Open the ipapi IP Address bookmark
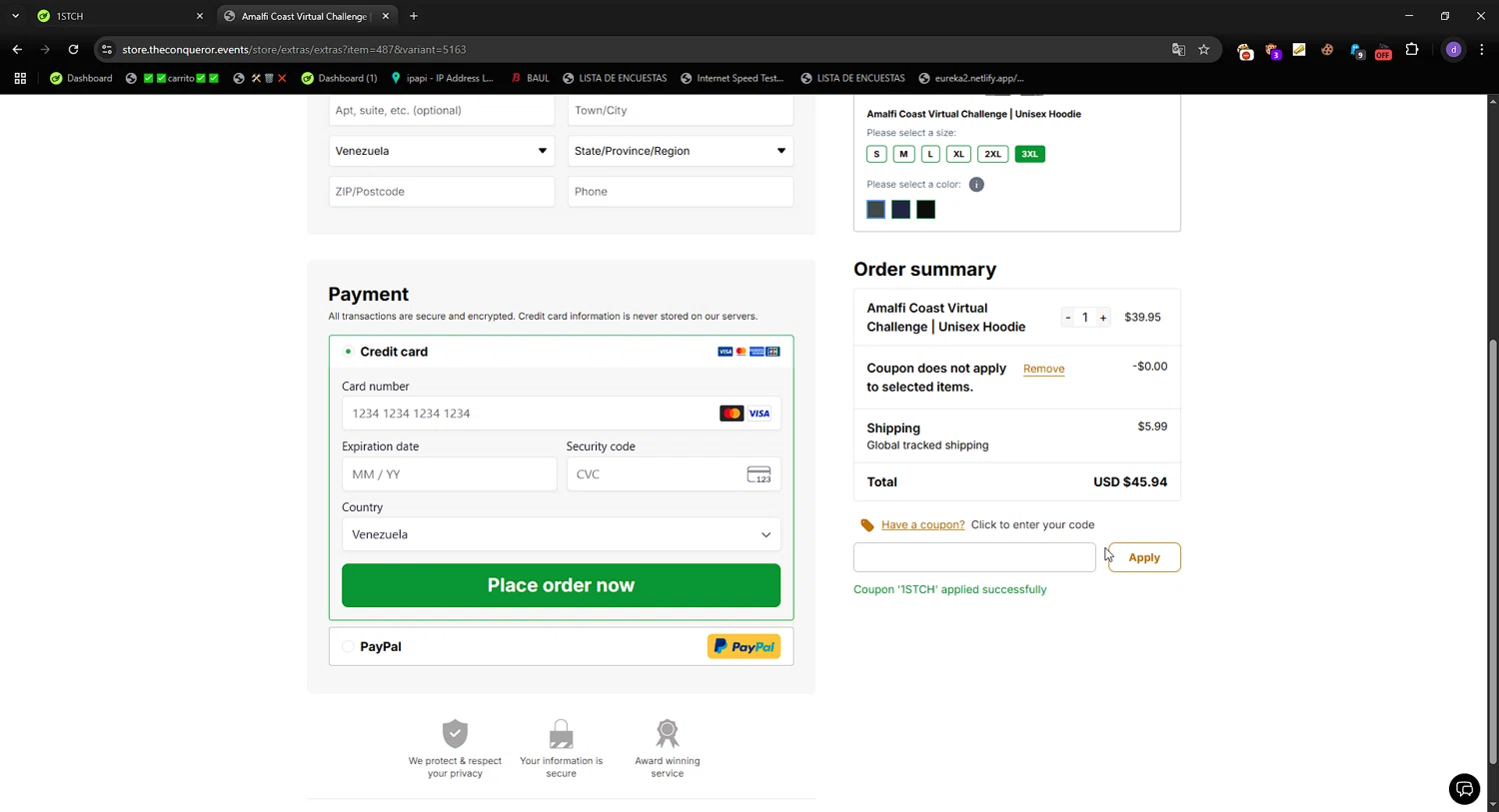Screen dimensions: 1499x812 pos(442,78)
